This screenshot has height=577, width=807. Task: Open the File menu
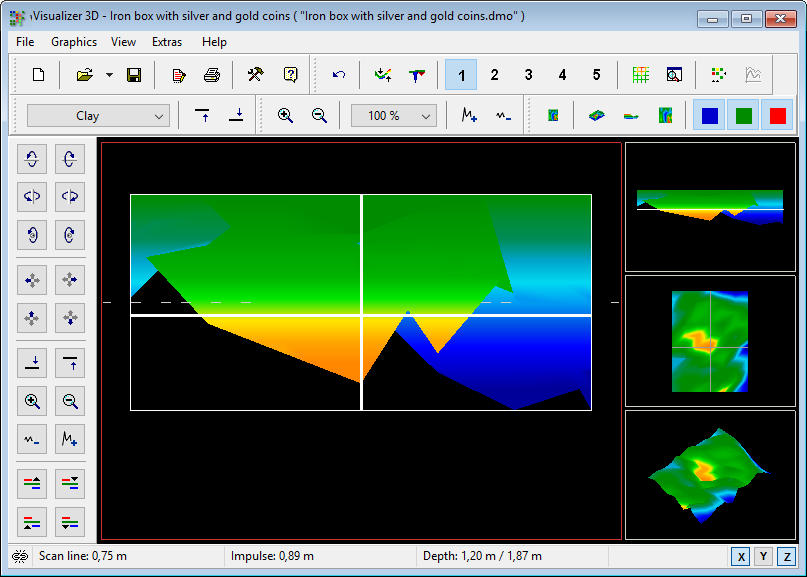pos(25,42)
